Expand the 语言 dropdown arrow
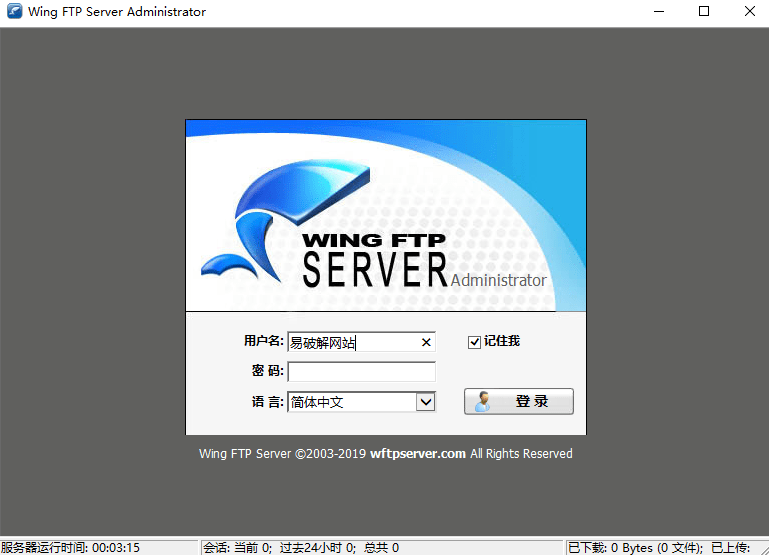The image size is (769, 555). coord(426,402)
